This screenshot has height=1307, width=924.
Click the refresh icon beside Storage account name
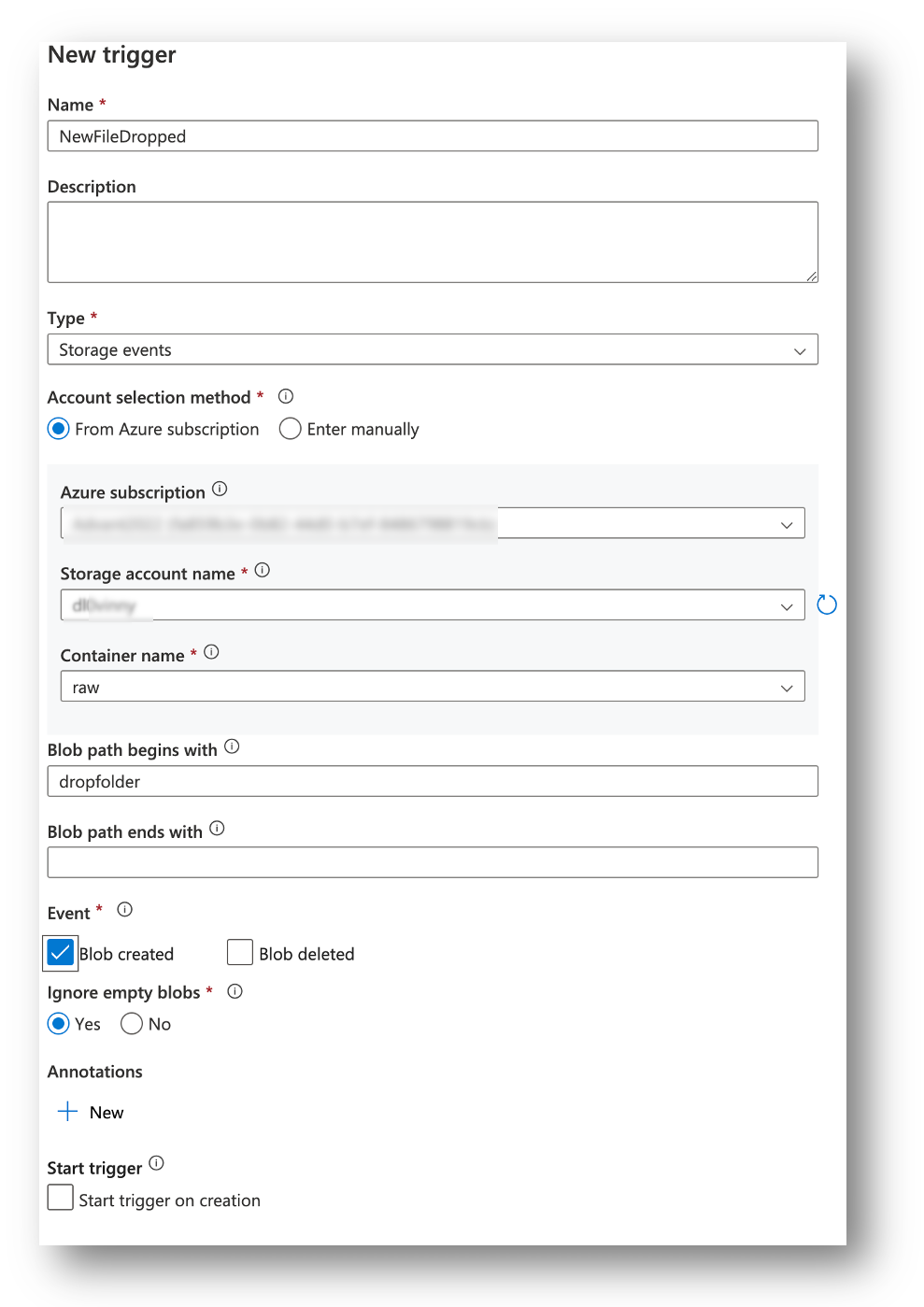pyautogui.click(x=826, y=604)
